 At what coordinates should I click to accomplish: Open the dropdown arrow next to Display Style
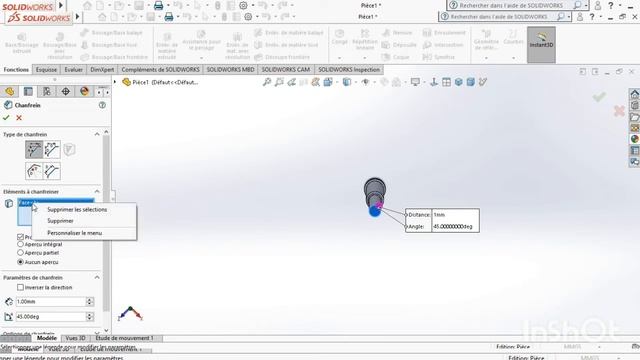click(x=356, y=82)
